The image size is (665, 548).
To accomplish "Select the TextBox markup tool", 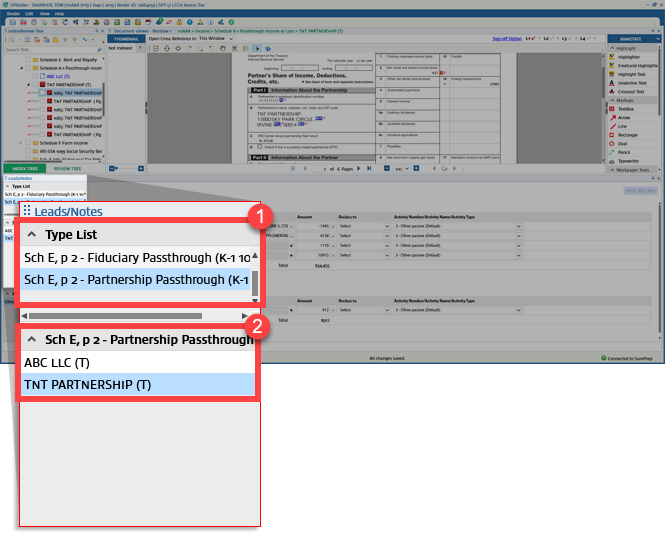I will pos(626,108).
